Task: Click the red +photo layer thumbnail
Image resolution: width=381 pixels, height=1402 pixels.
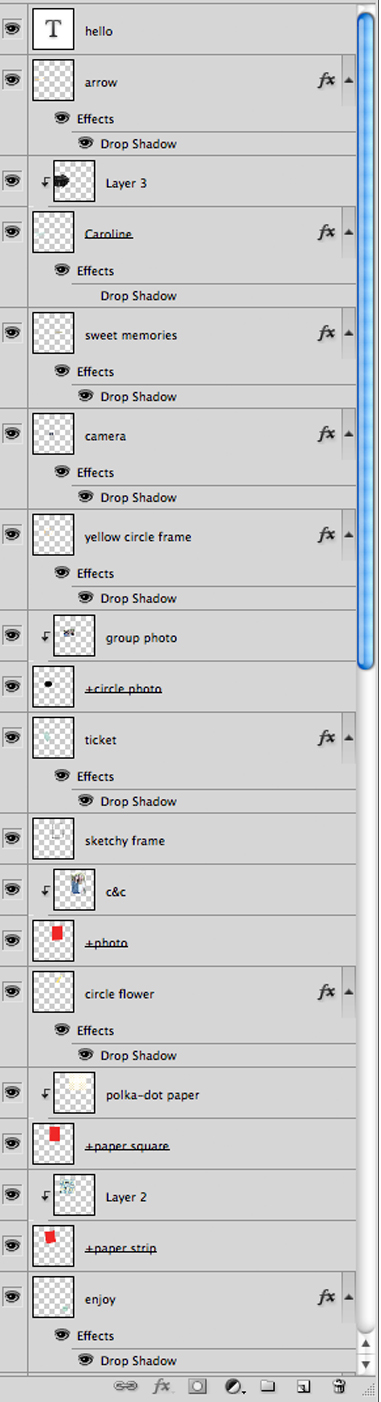Action: (54, 941)
